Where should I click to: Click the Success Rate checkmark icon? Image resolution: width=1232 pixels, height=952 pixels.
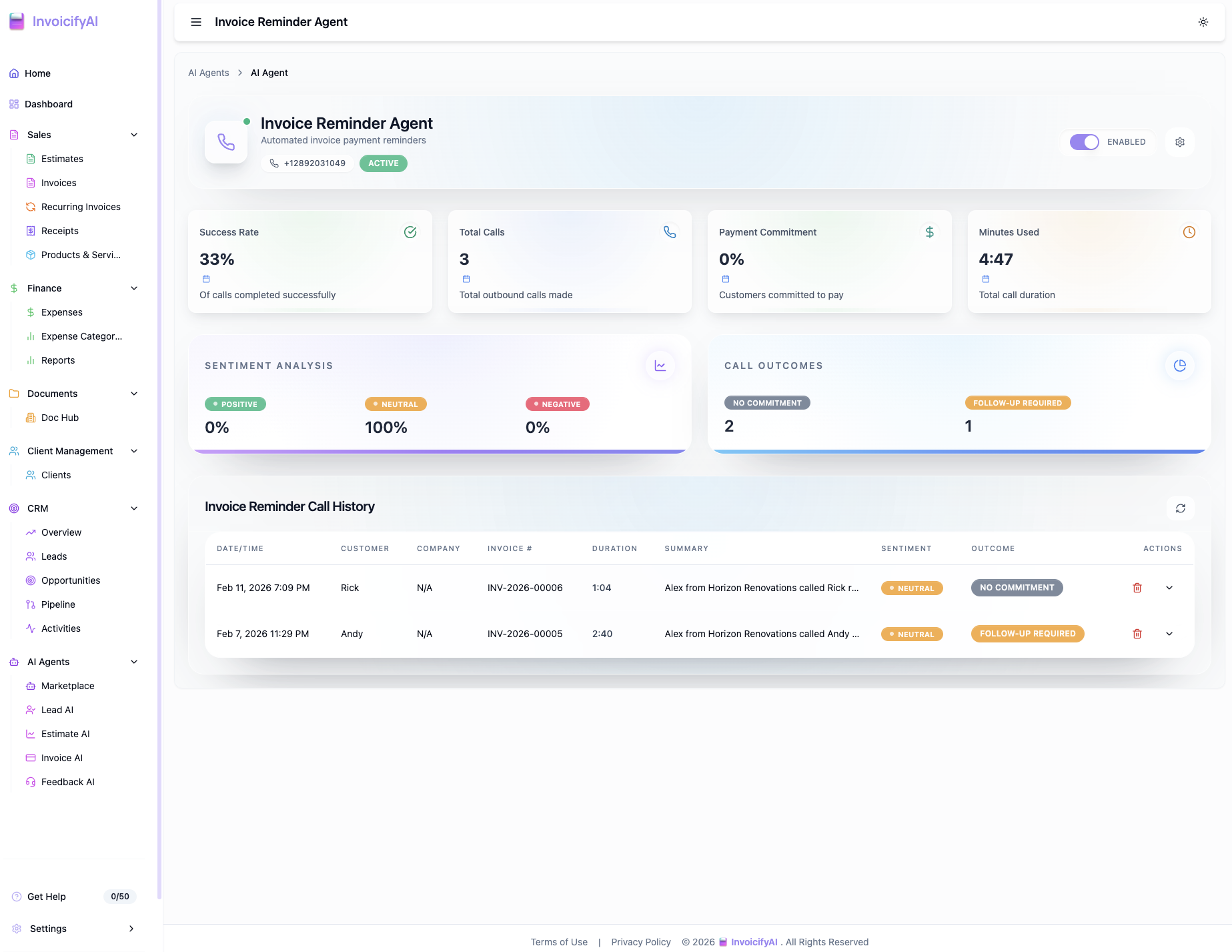click(x=410, y=232)
